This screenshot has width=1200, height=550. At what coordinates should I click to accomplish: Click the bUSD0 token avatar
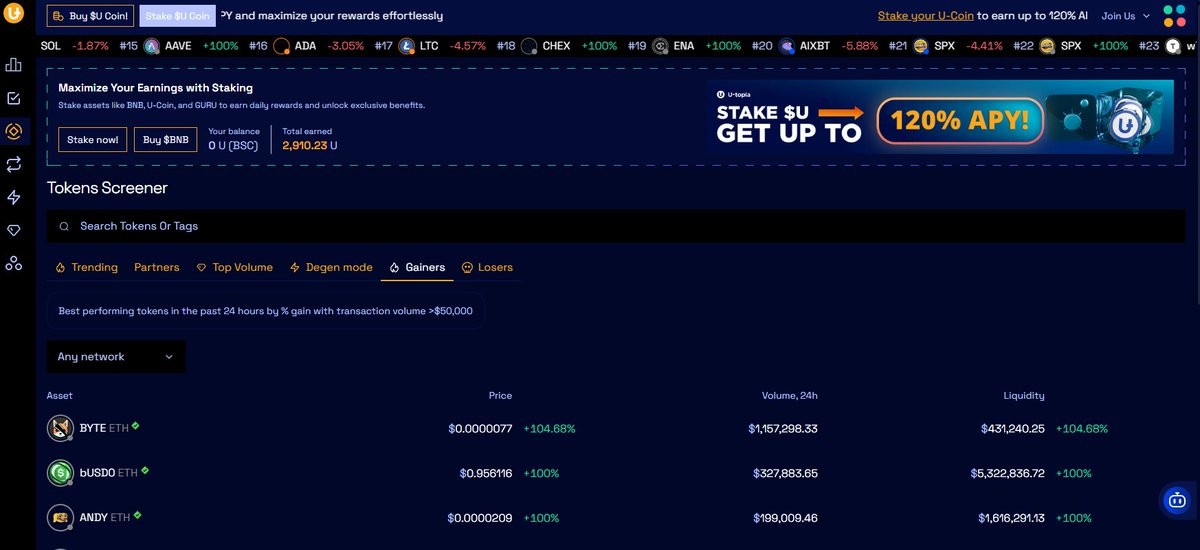coord(60,473)
